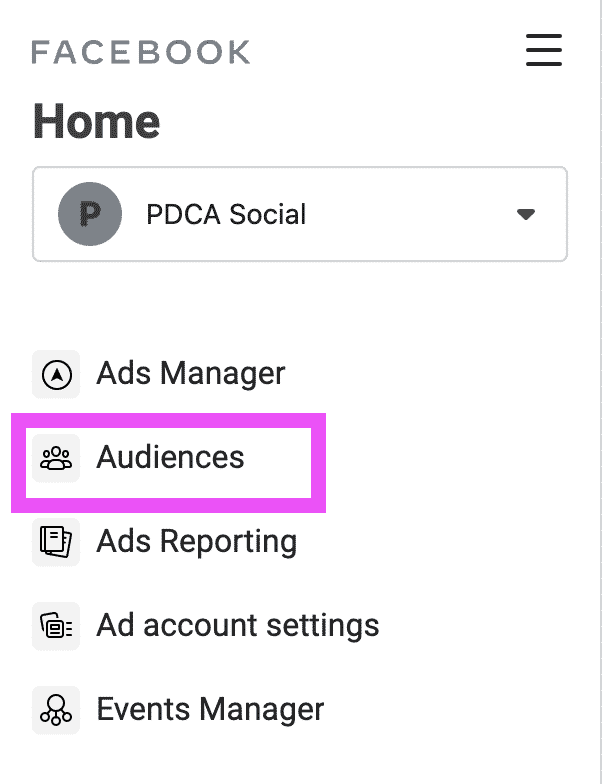This screenshot has height=784, width=602.
Task: Click empty space inside account selector box
Action: coord(410,214)
